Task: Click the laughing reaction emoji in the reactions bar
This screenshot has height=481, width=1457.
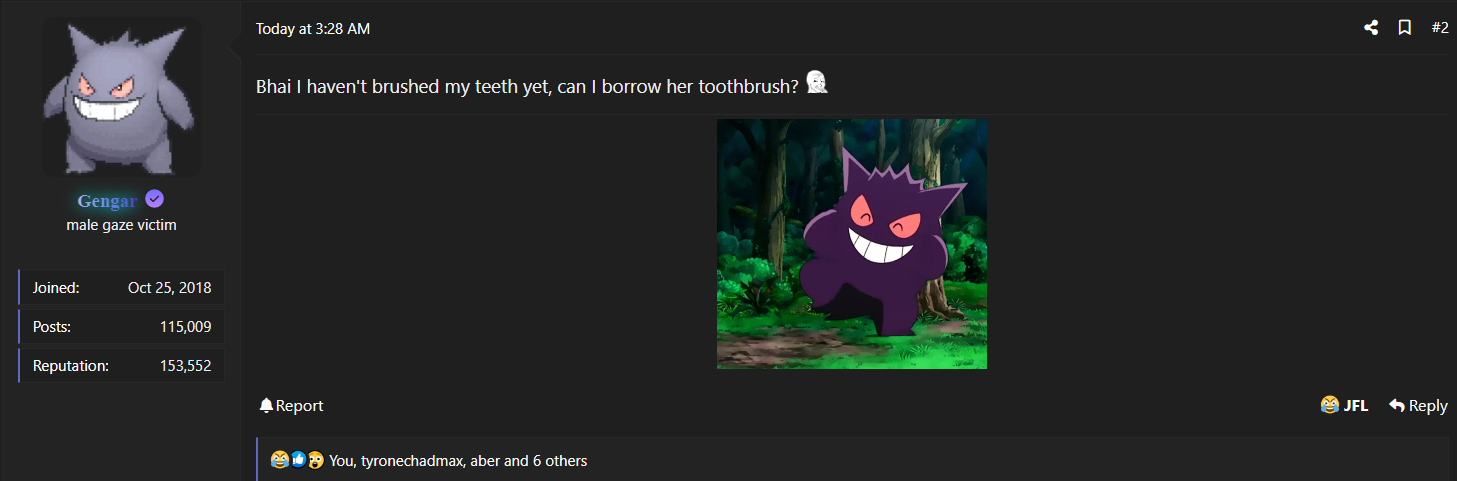Action: [x=279, y=460]
